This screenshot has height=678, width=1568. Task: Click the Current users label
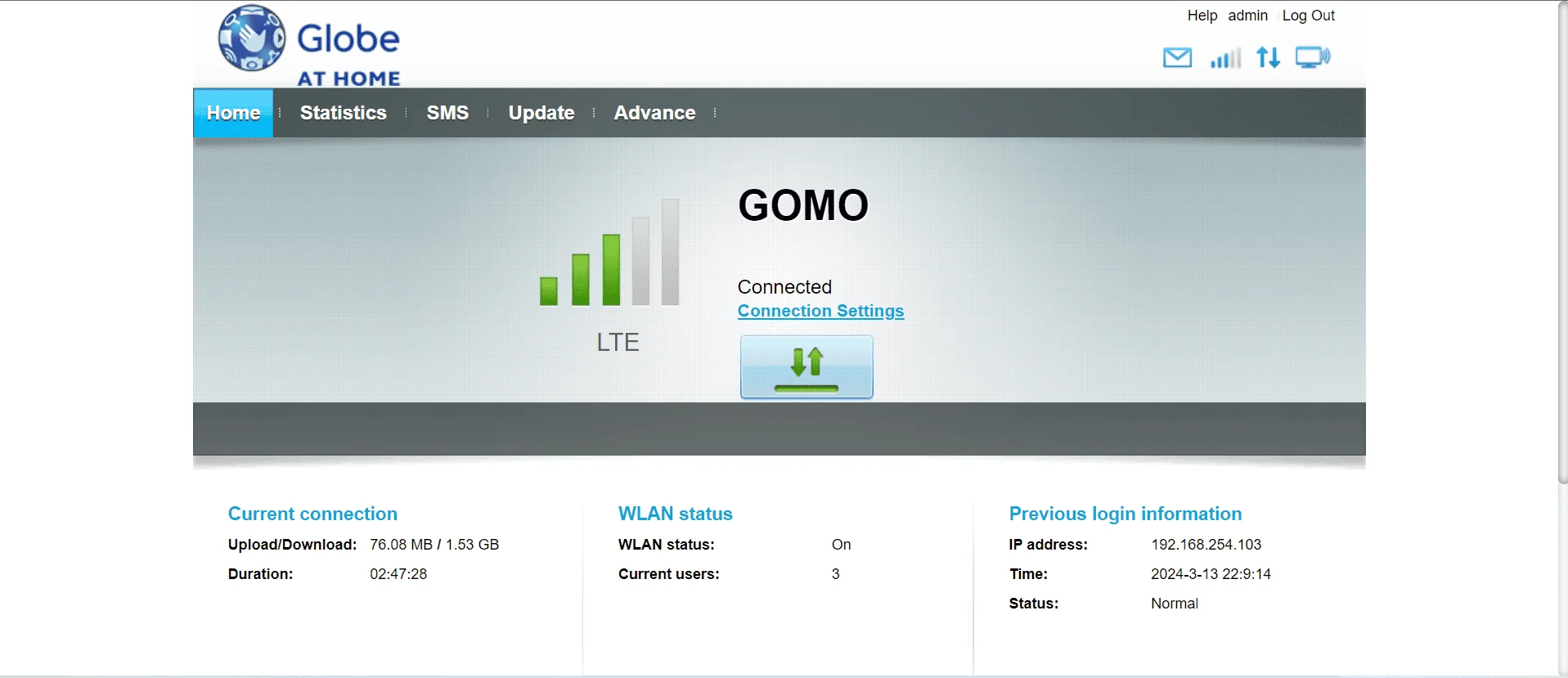[669, 574]
